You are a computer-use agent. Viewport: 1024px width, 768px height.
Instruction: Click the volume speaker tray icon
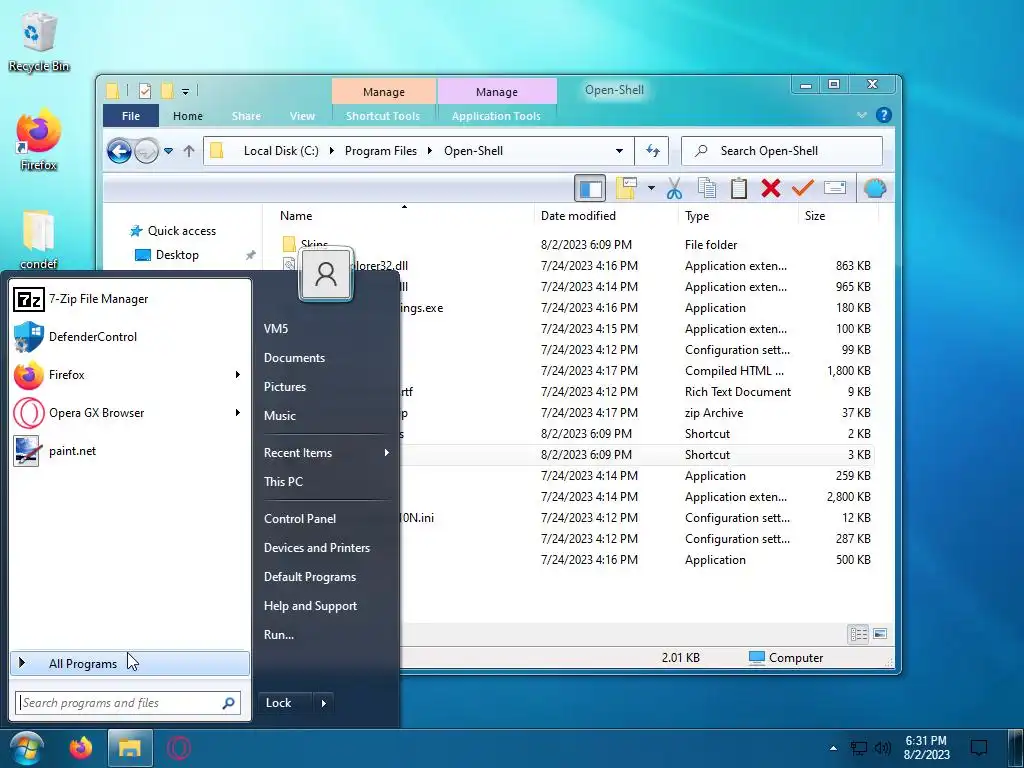tap(883, 748)
